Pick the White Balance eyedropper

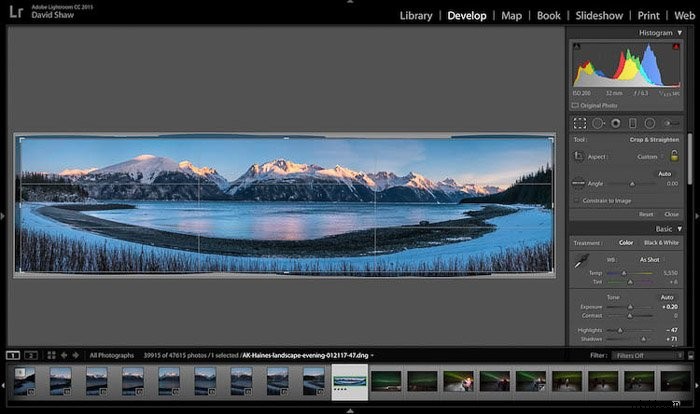pyautogui.click(x=581, y=261)
